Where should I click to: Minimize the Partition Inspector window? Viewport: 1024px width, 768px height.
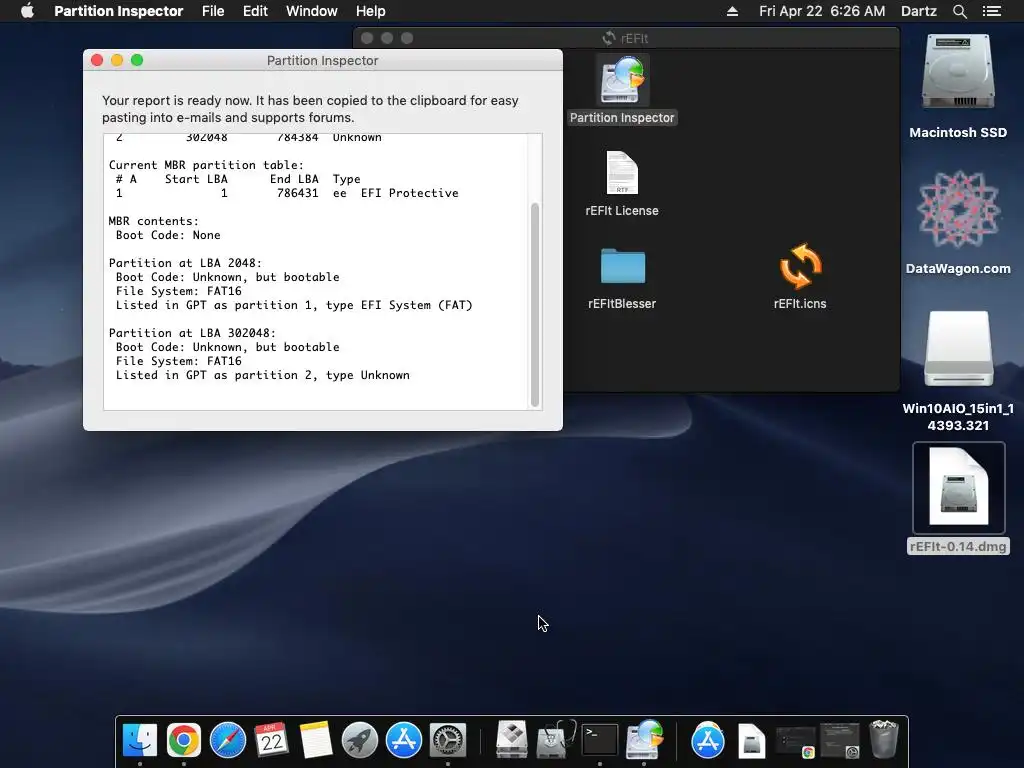point(117,60)
